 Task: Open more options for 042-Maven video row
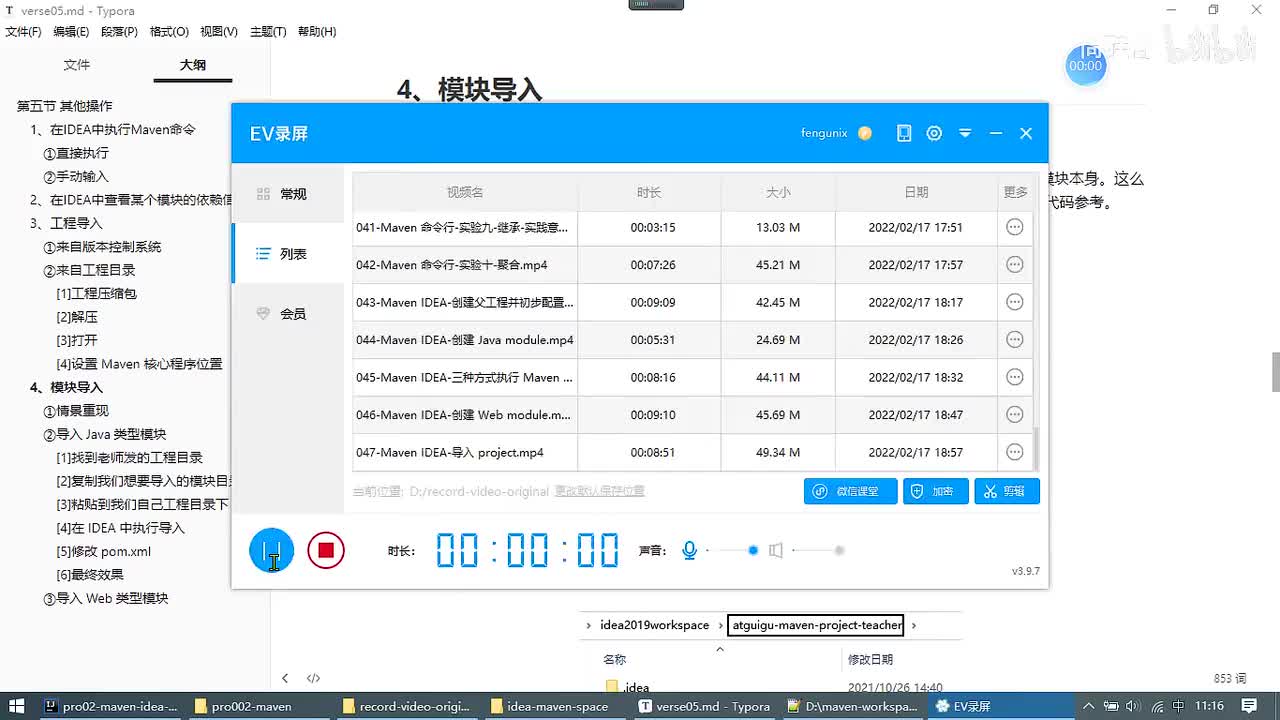pos(1014,265)
